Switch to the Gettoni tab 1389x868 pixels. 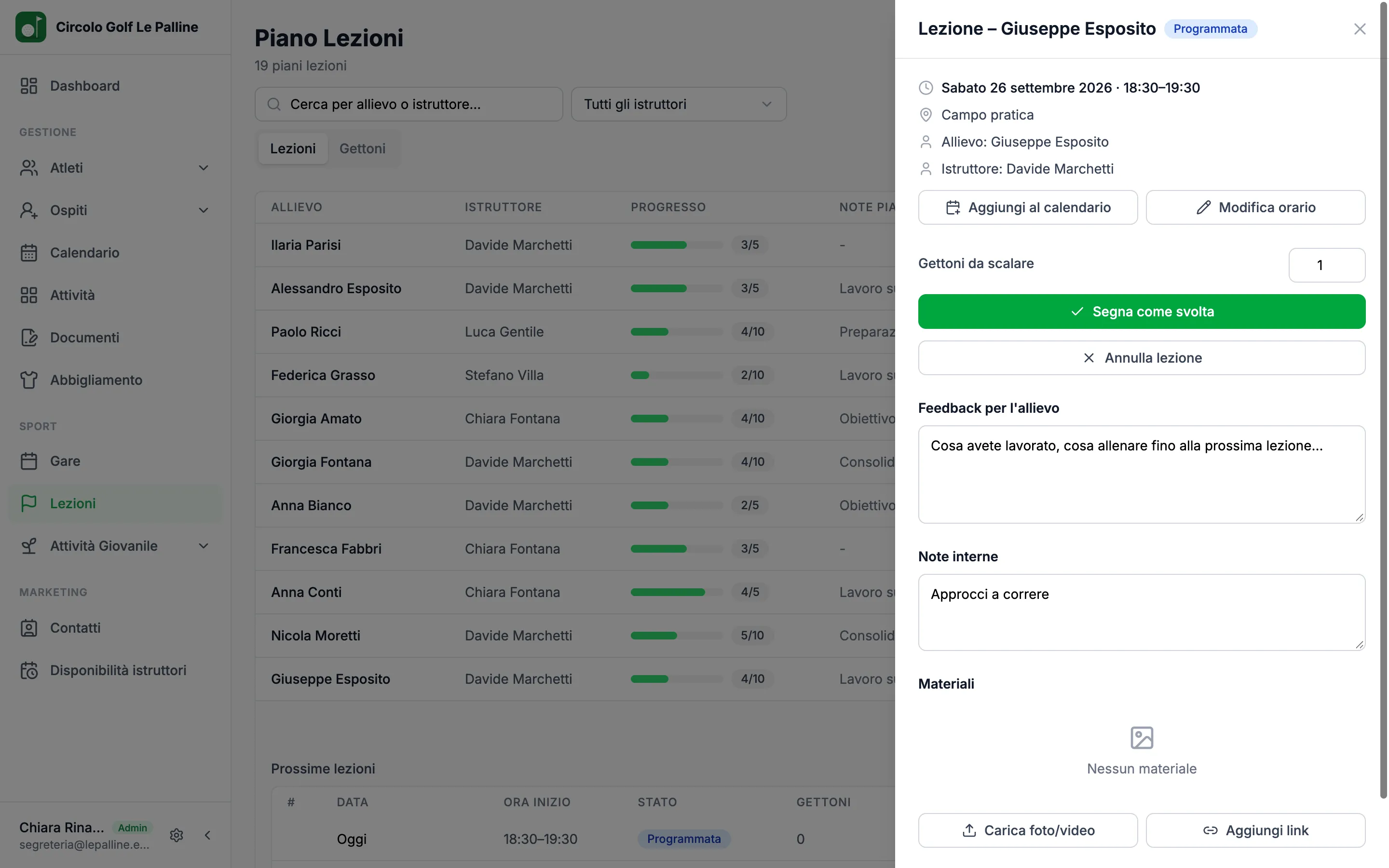click(x=362, y=149)
